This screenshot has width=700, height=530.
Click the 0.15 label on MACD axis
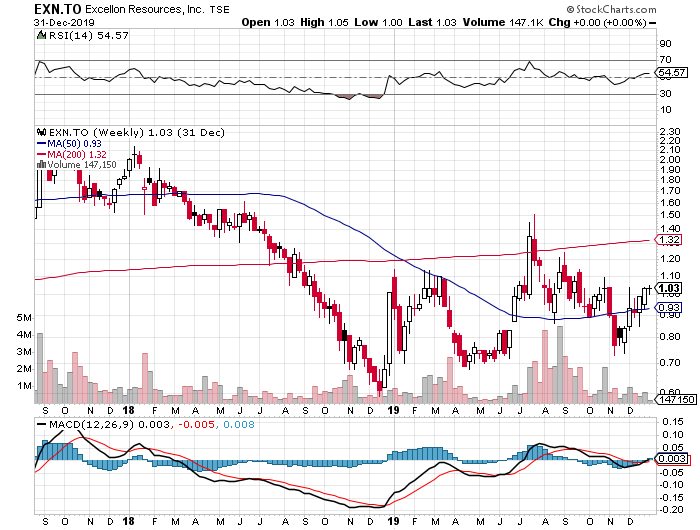[673, 421]
